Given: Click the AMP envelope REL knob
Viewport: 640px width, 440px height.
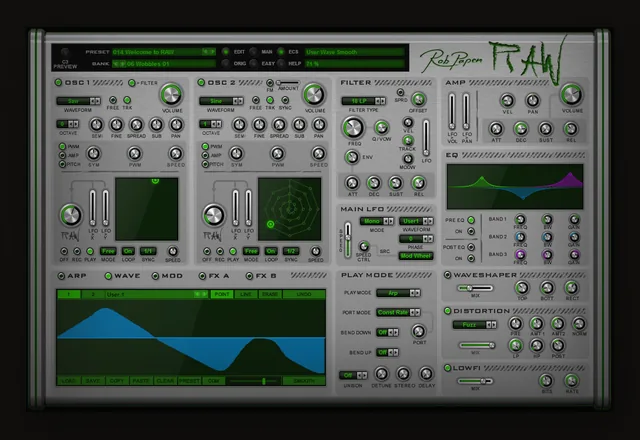Looking at the screenshot, I should click(x=571, y=129).
